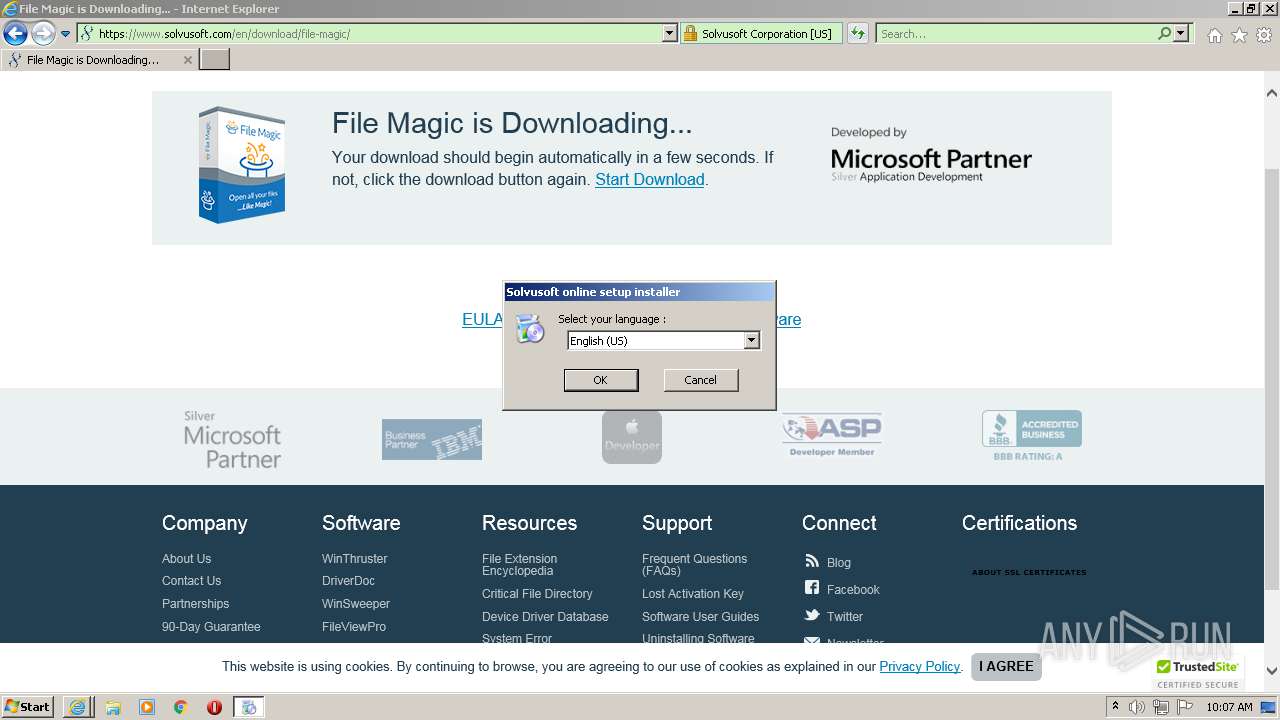Viewport: 1280px width, 720px height.
Task: Open the About Us footer link
Action: (x=186, y=559)
